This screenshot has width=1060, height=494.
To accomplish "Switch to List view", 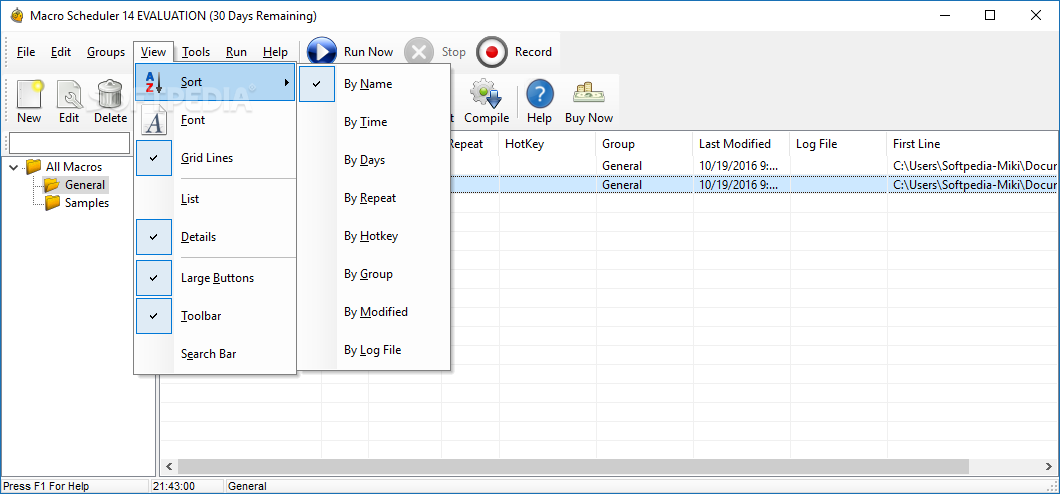I will pyautogui.click(x=215, y=199).
